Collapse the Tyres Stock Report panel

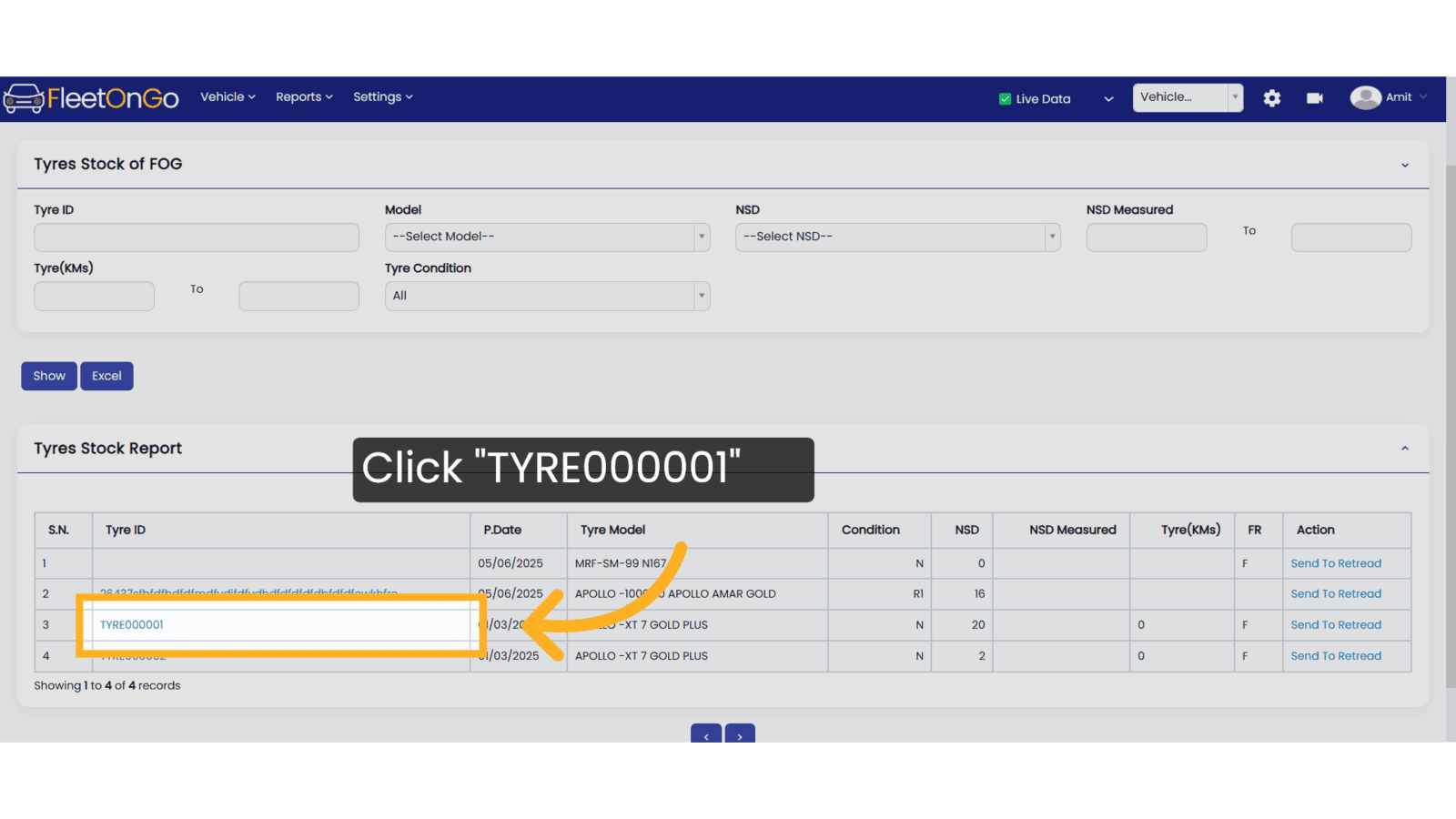click(1405, 449)
